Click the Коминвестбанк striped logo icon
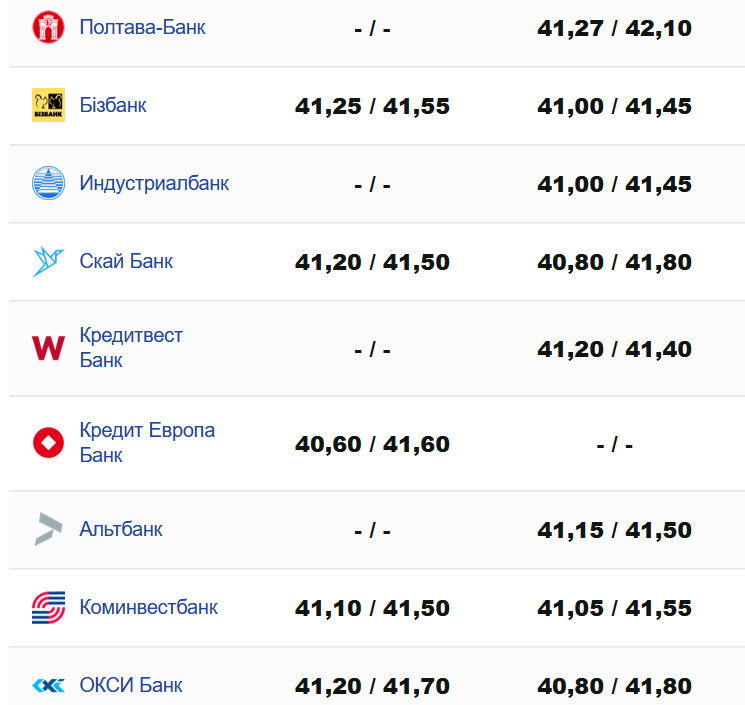Screen dimensions: 745x705 coord(48,607)
